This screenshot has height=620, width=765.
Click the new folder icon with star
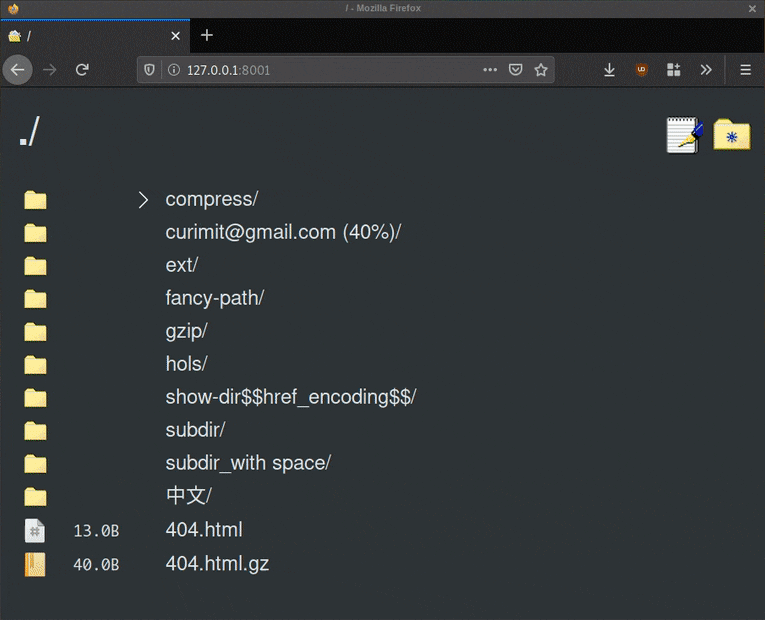tap(732, 135)
